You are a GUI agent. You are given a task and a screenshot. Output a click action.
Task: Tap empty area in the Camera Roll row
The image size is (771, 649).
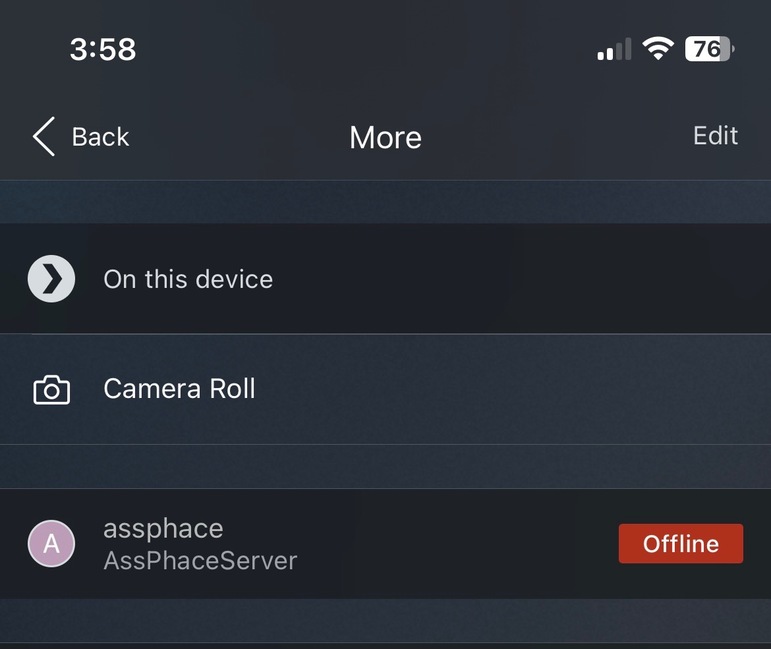pos(492,389)
